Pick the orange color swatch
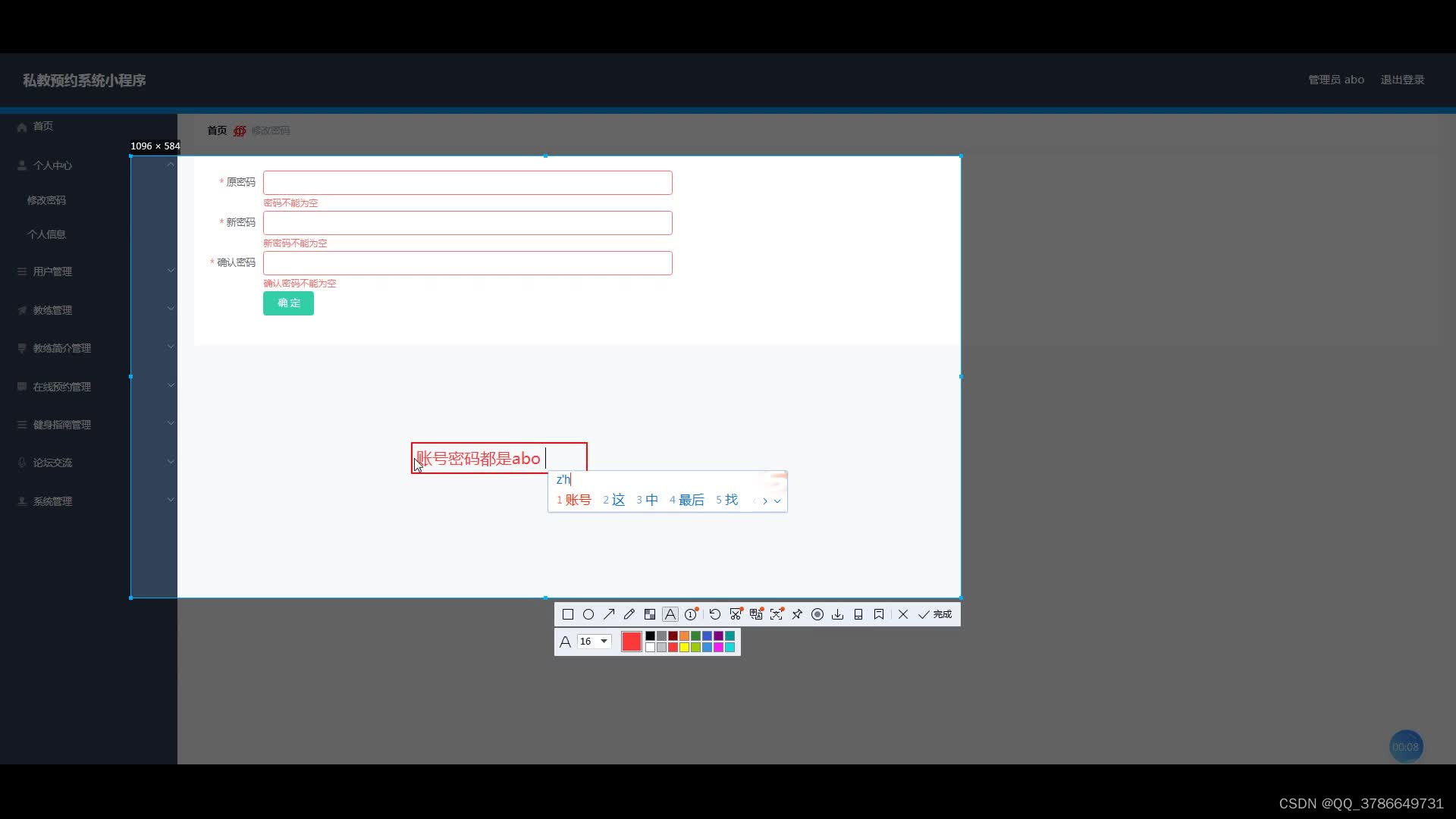The image size is (1456, 819). coord(685,636)
